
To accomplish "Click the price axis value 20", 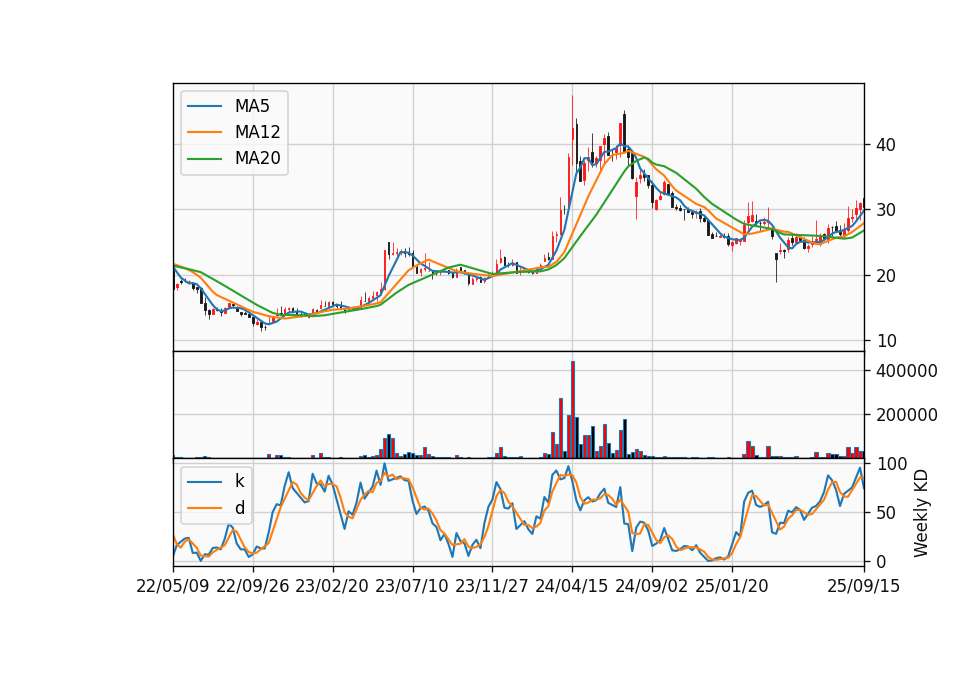I will [x=886, y=276].
